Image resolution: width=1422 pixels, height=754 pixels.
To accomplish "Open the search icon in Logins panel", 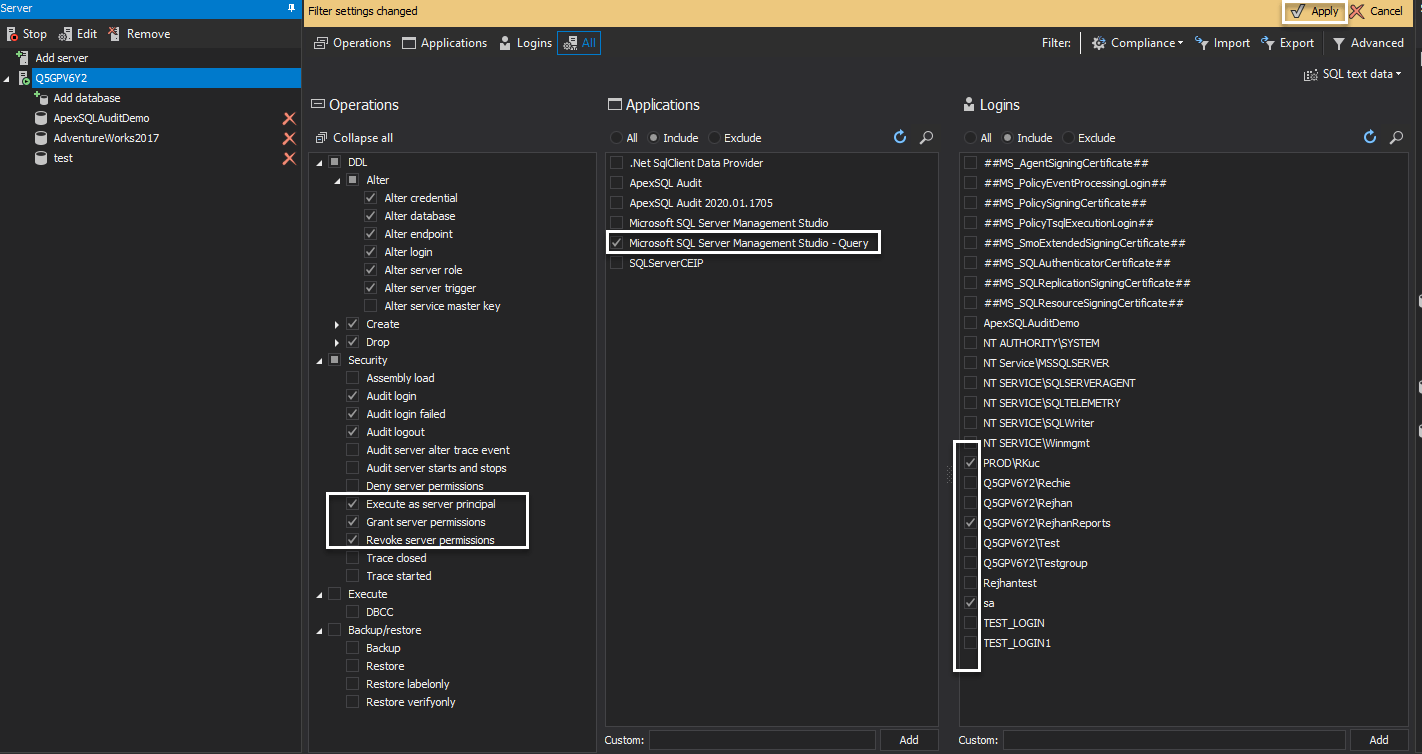I will coord(1396,138).
